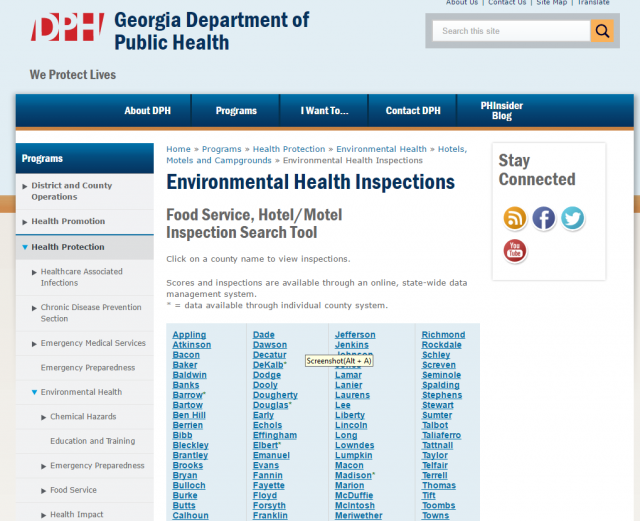This screenshot has height=521, width=640.
Task: Select Meriwether county link
Action: click(x=358, y=516)
